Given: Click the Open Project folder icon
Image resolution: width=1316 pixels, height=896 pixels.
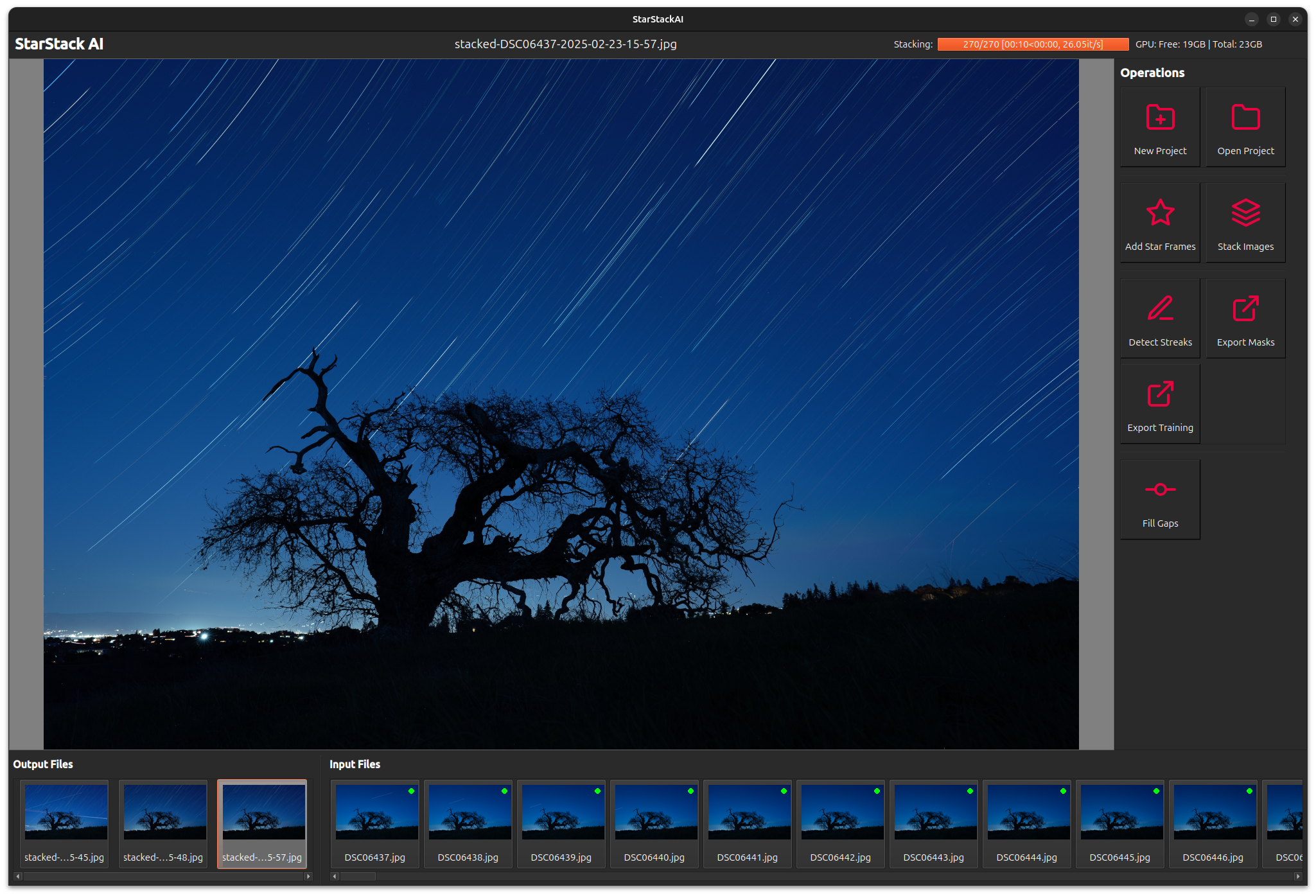Looking at the screenshot, I should click(1245, 118).
